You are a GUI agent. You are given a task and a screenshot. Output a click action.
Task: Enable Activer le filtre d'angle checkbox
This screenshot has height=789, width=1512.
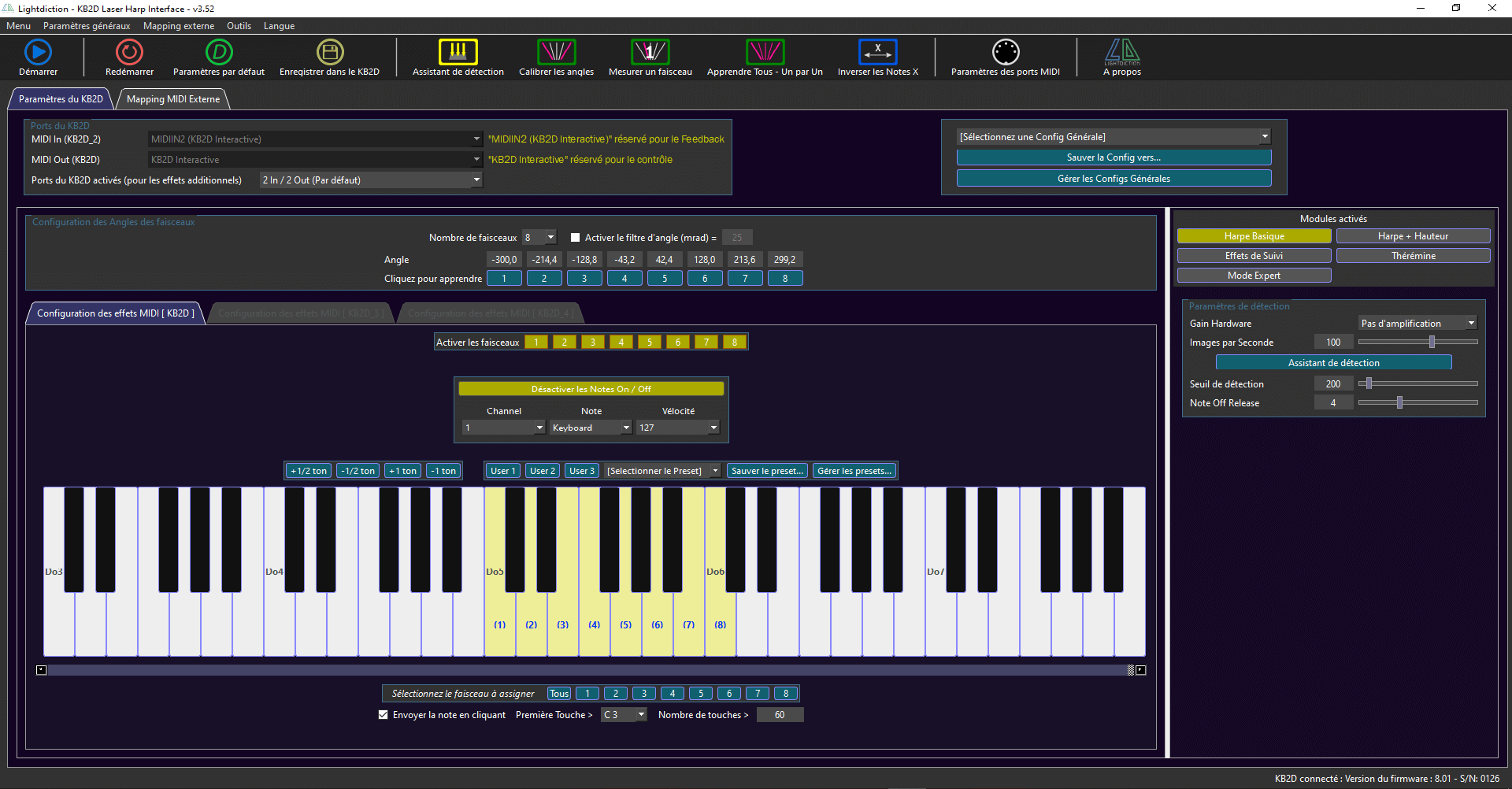[576, 236]
